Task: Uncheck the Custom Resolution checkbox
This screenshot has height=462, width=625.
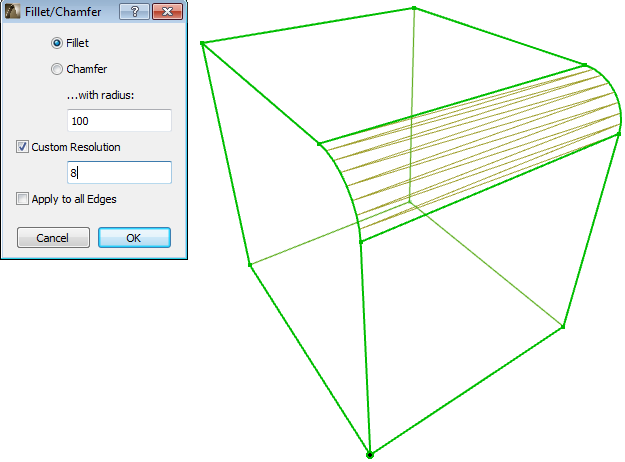Action: click(x=22, y=147)
